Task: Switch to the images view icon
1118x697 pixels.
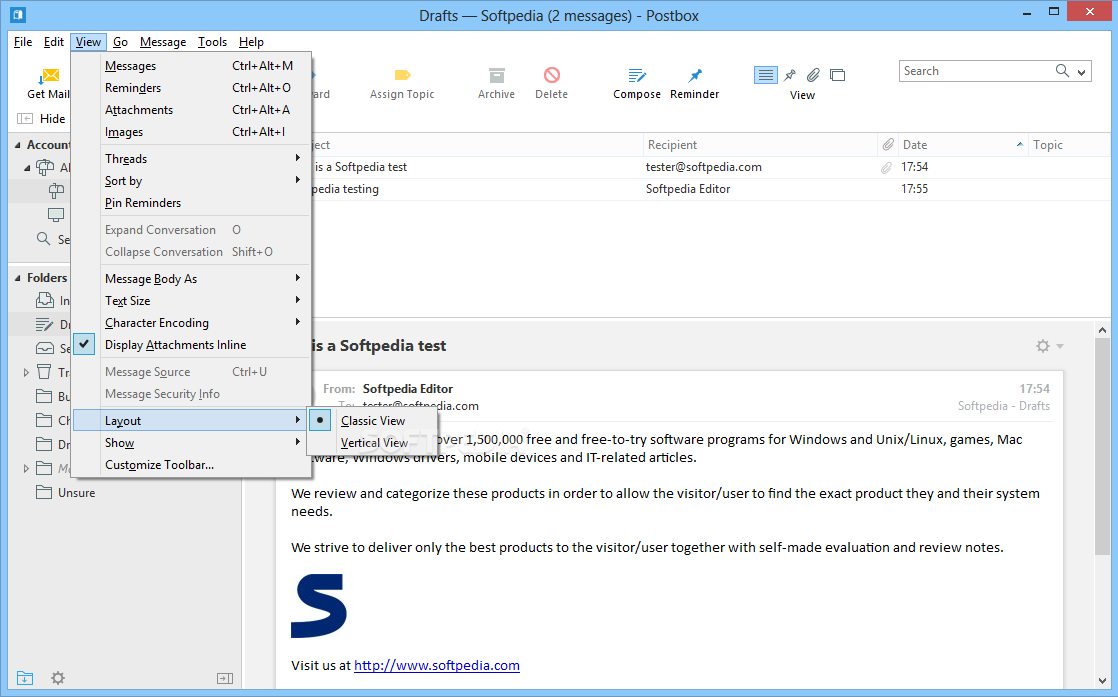Action: click(838, 75)
